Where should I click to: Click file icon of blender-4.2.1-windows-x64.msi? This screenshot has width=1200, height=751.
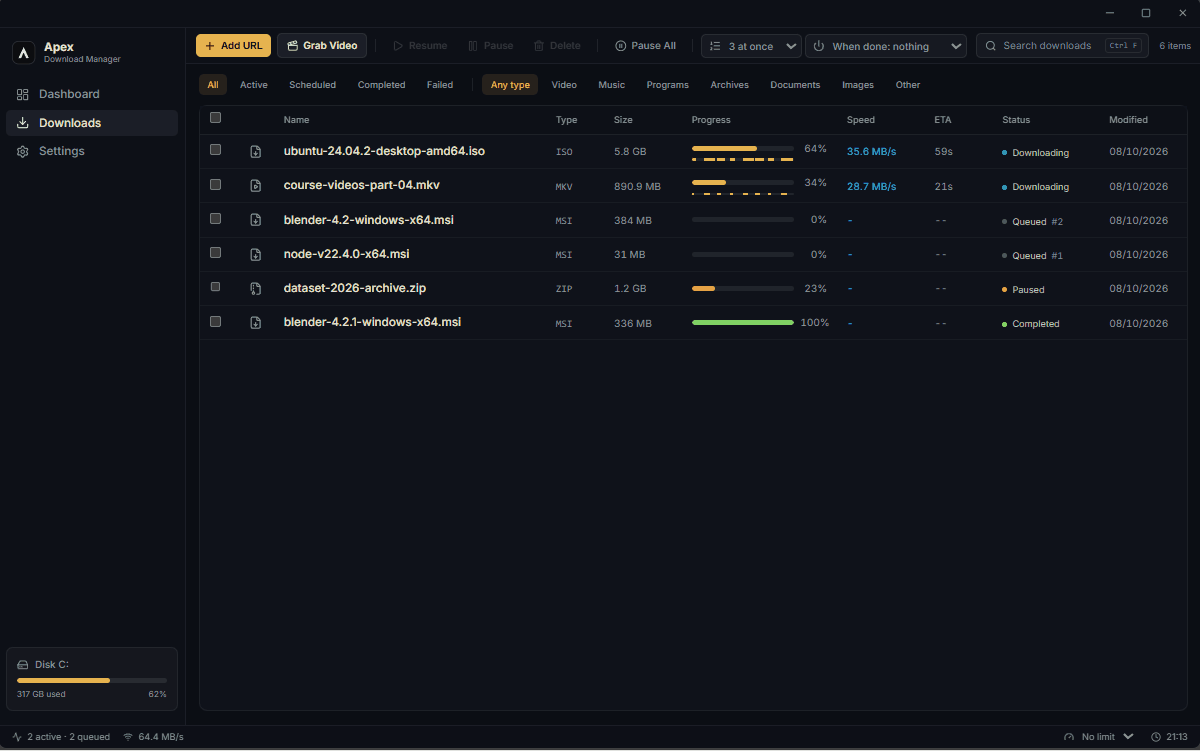pos(255,322)
